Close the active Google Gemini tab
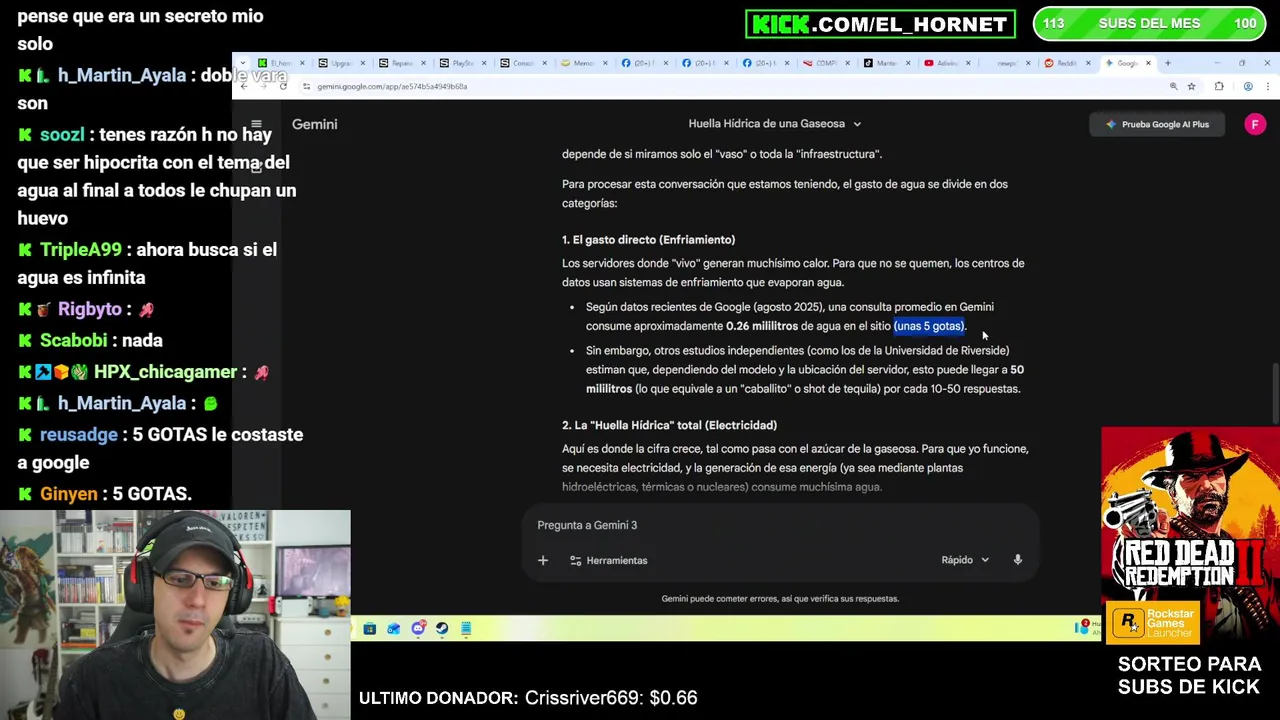This screenshot has height=720, width=1280. coord(1148,63)
